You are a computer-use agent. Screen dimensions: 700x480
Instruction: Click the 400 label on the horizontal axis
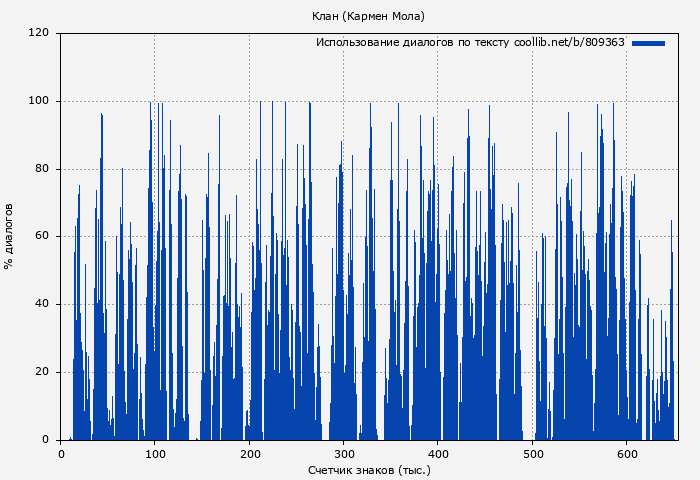click(438, 454)
